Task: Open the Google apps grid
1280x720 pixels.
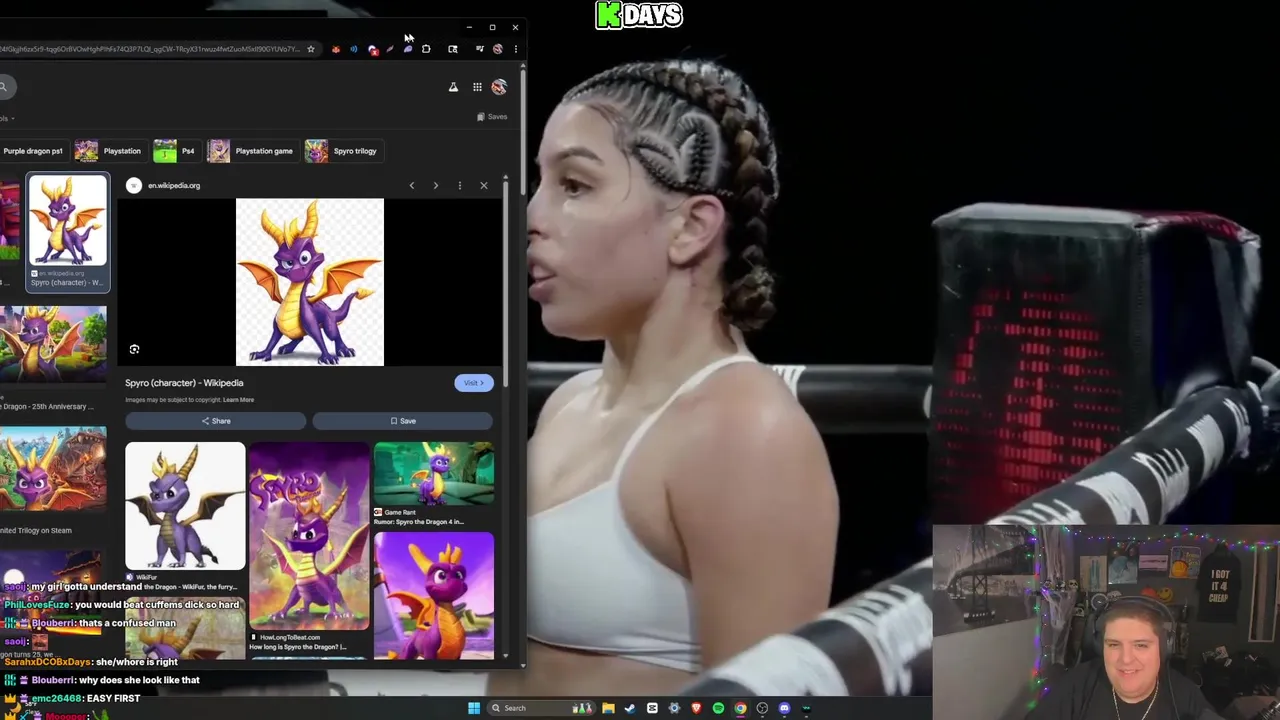Action: coord(477,87)
